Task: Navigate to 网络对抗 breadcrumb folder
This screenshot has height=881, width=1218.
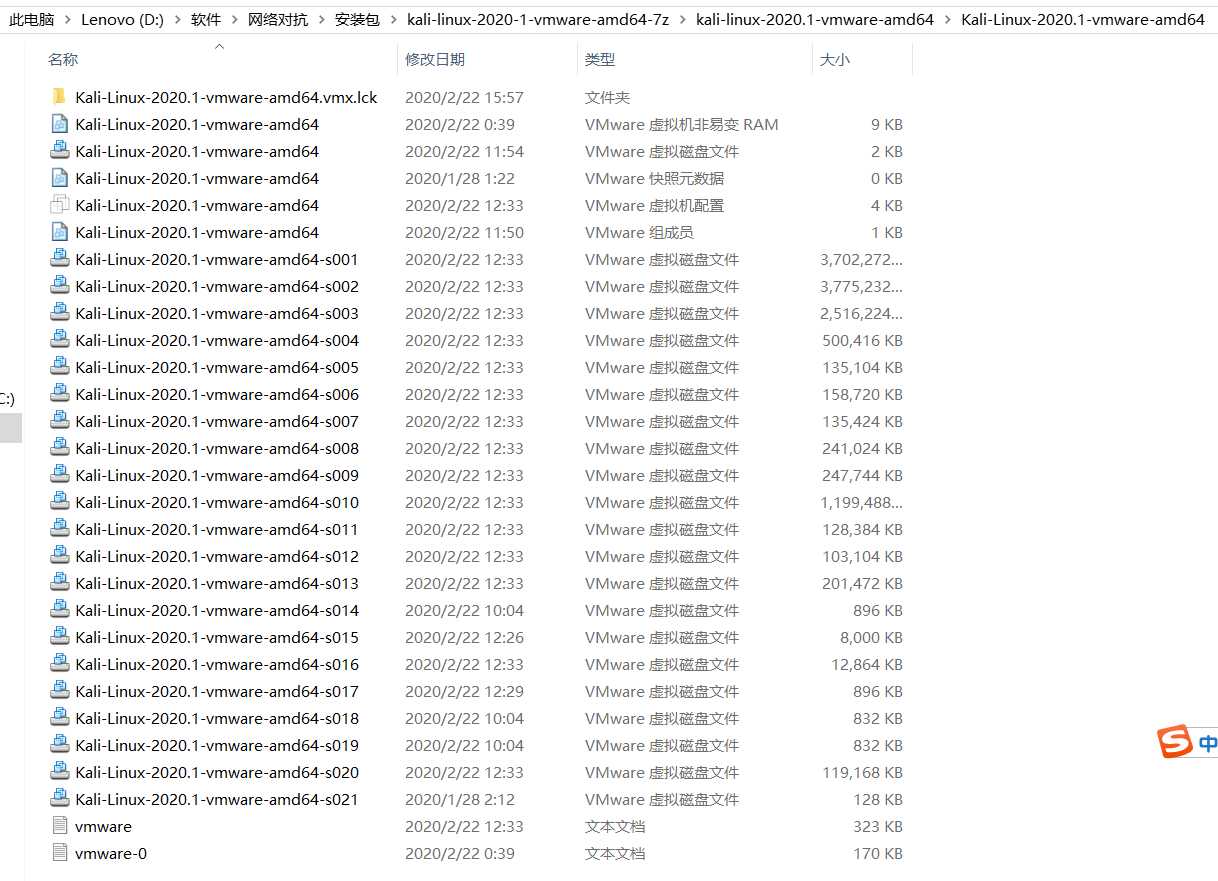Action: pyautogui.click(x=278, y=19)
